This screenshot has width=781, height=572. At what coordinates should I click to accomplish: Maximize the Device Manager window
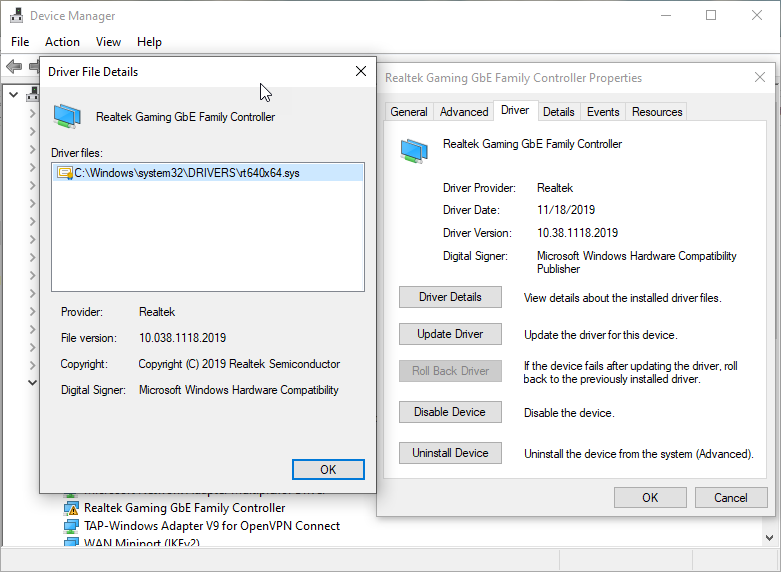pos(711,15)
